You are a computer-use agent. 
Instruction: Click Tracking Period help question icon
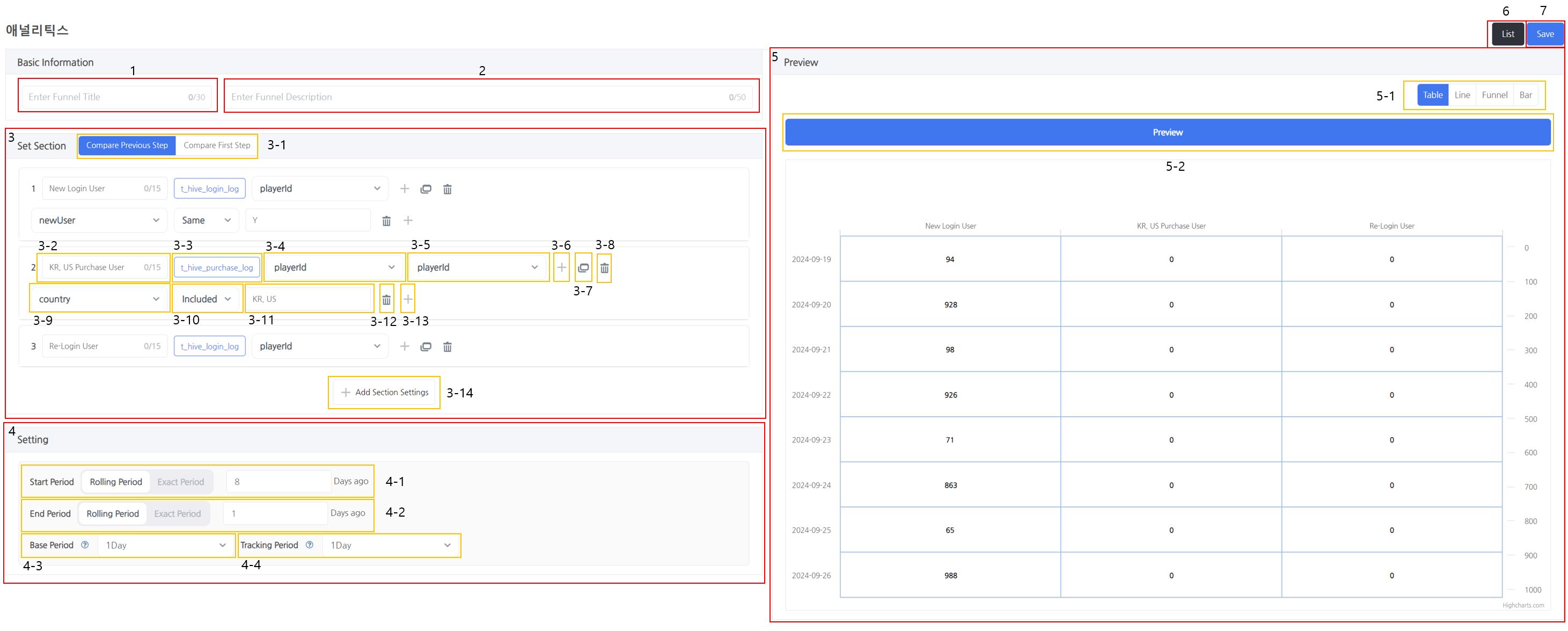point(309,545)
